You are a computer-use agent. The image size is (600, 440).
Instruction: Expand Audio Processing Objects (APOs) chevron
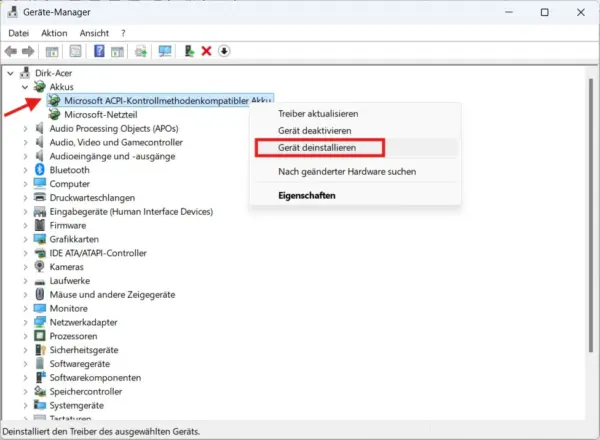point(25,129)
